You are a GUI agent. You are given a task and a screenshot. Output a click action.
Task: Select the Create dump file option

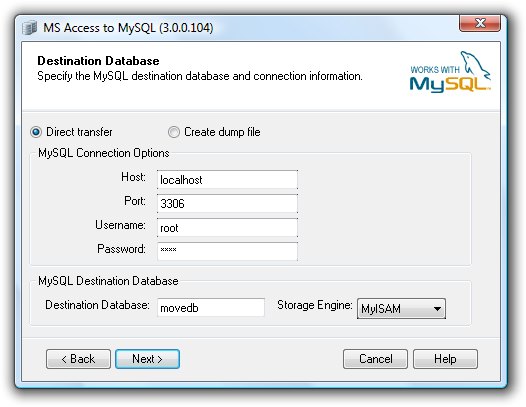coord(174,132)
